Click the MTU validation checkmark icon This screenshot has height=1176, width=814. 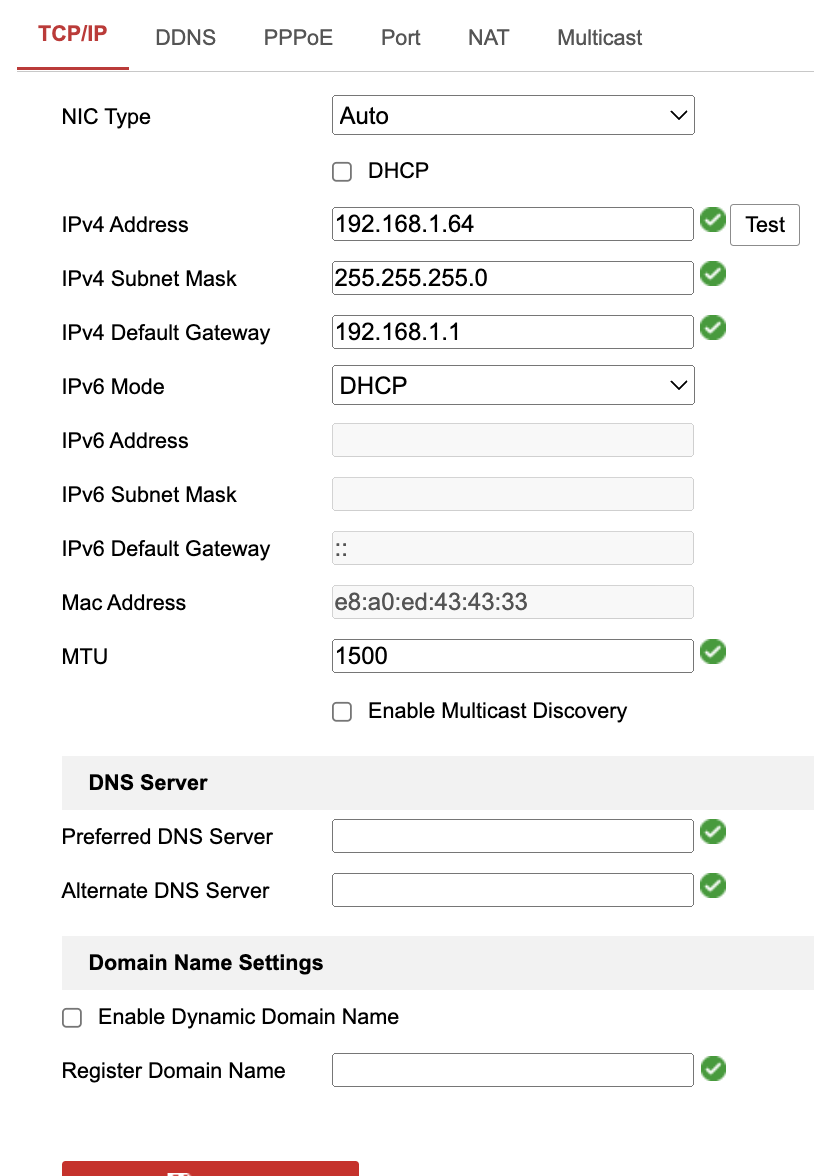712,652
